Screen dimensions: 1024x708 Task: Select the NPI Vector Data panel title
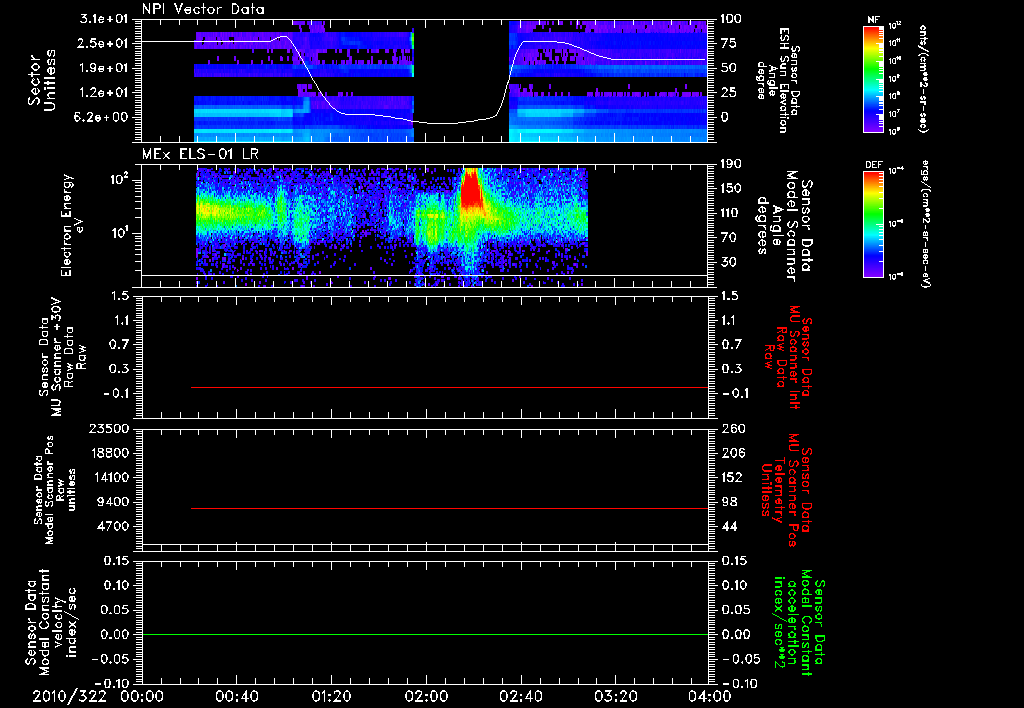203,9
